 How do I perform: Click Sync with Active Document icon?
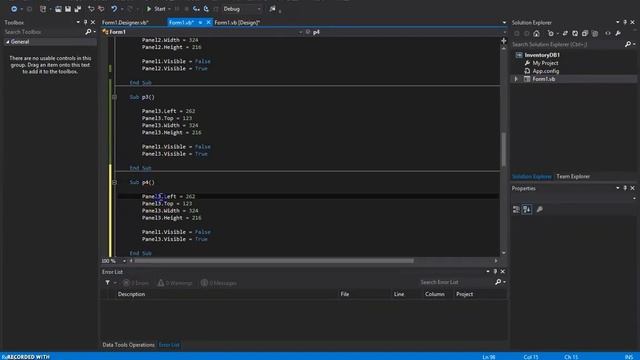[x=565, y=33]
